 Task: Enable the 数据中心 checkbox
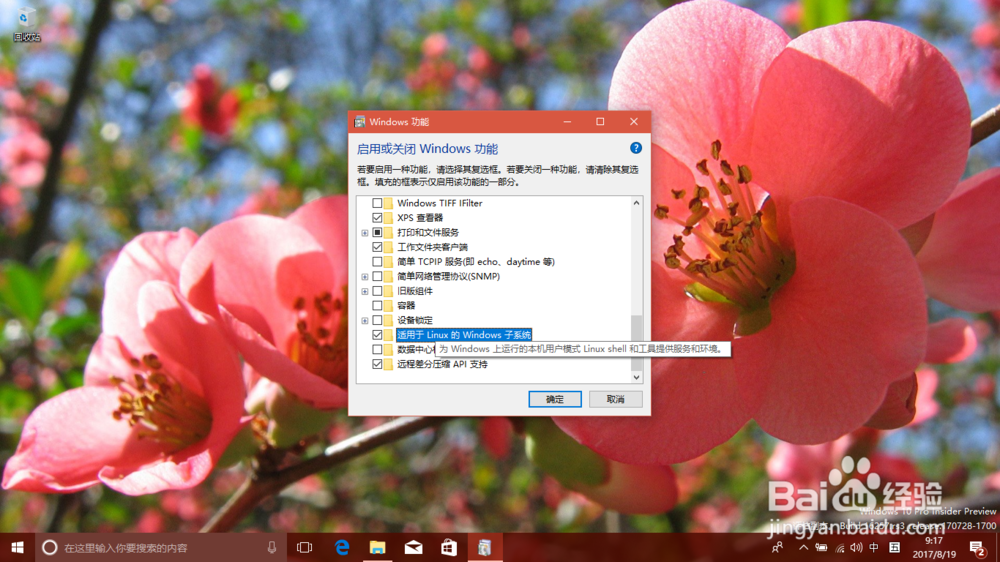coord(377,350)
